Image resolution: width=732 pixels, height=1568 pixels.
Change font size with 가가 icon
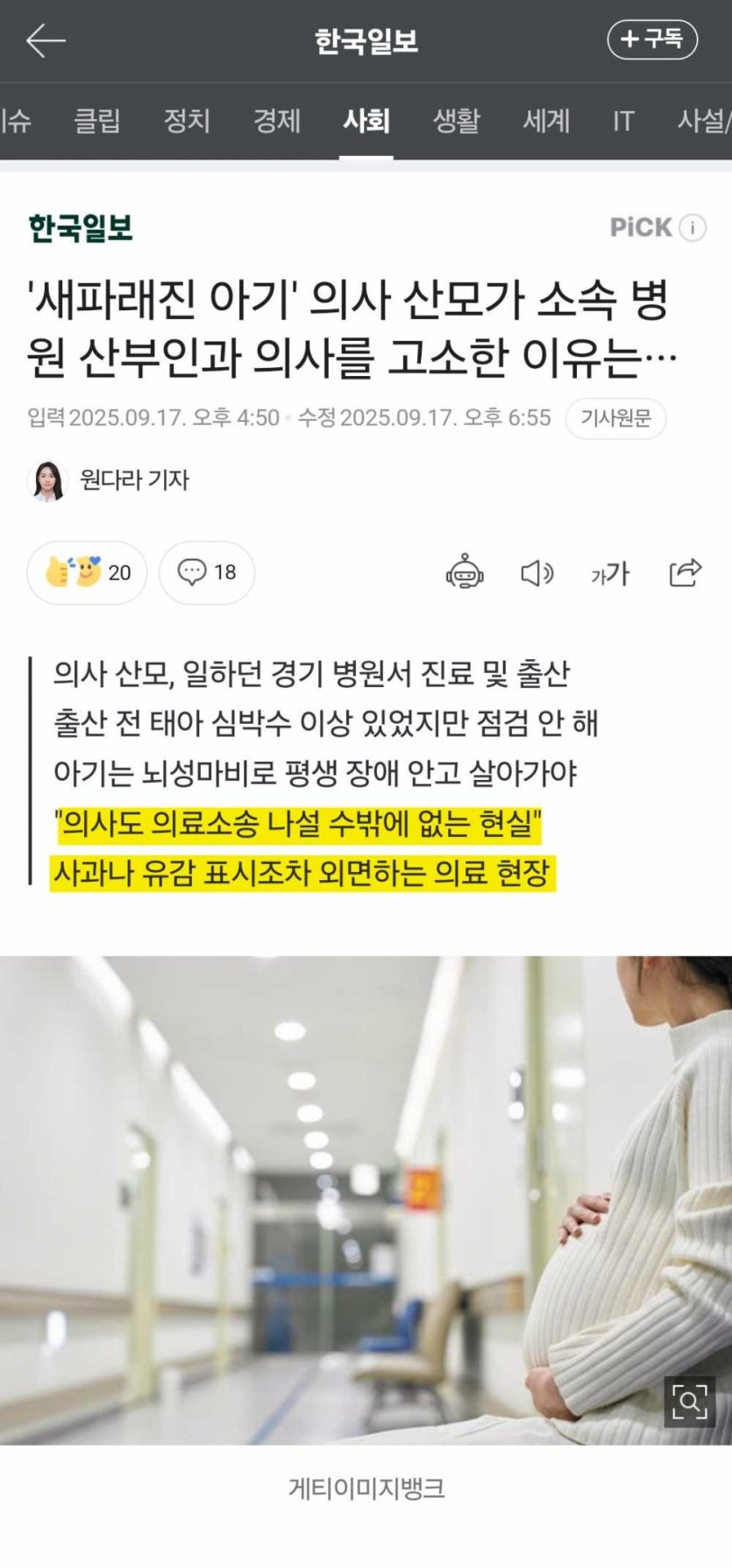[610, 573]
